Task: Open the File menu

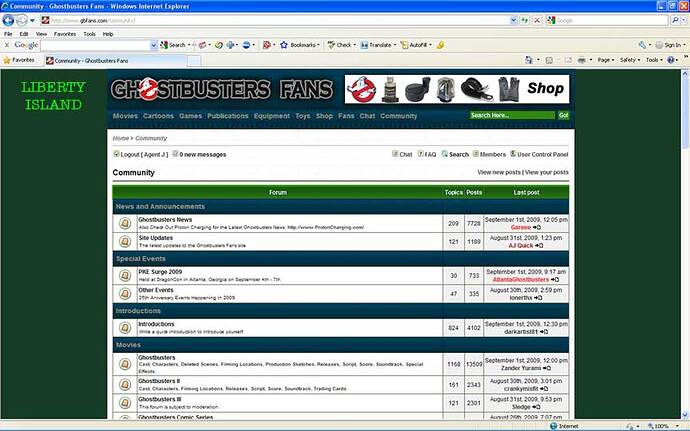Action: 8,34
